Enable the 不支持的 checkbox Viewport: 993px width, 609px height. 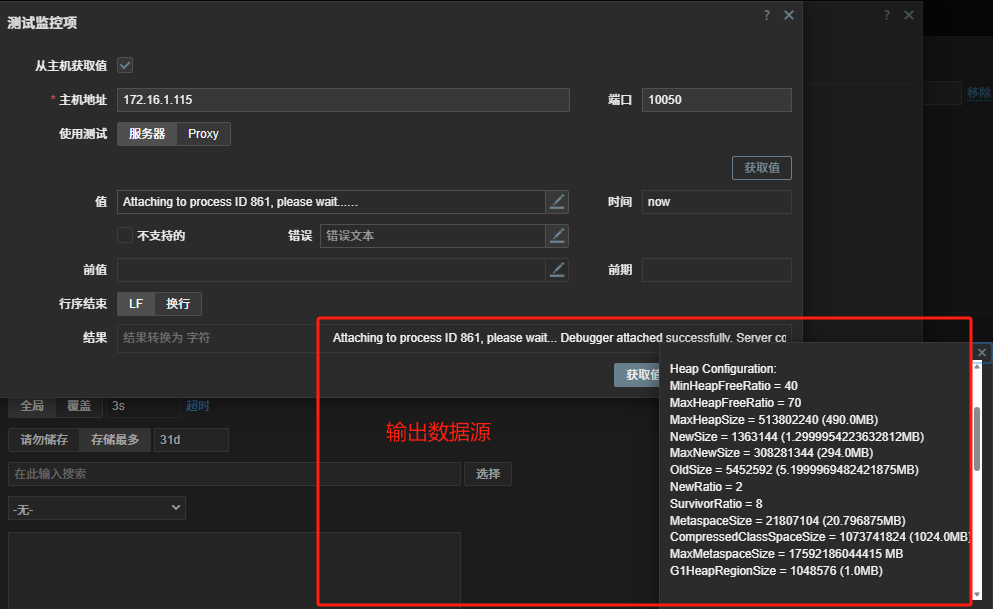point(125,236)
